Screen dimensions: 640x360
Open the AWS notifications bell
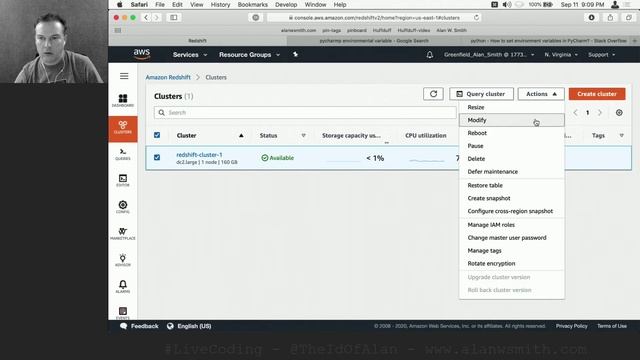[x=429, y=55]
